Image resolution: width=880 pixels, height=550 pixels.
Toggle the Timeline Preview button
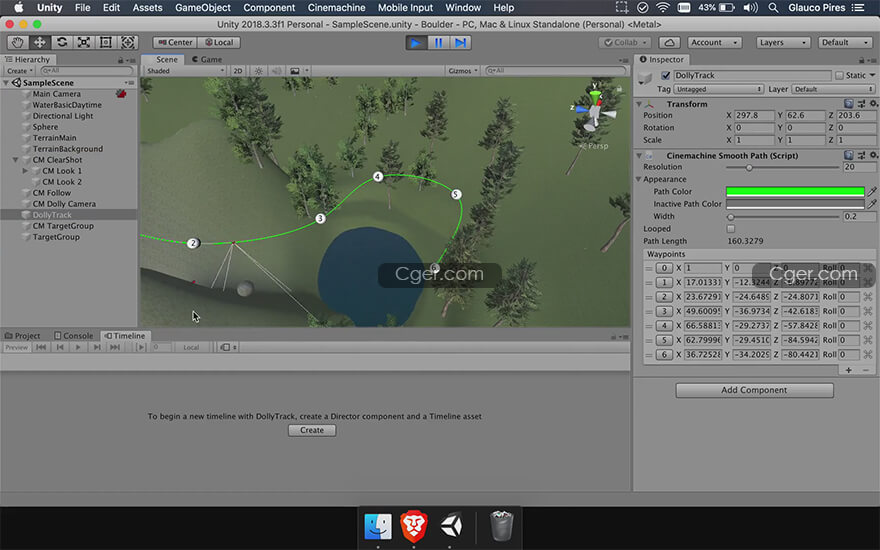pyautogui.click(x=17, y=347)
